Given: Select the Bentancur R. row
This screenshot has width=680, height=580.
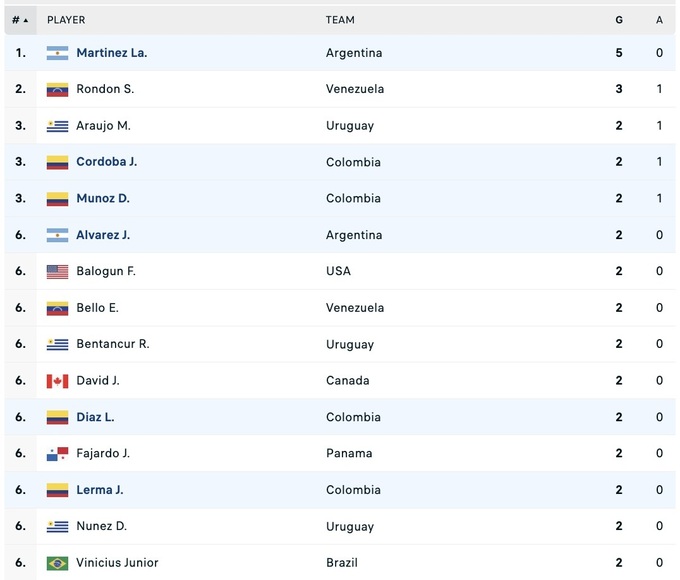Looking at the screenshot, I should tap(340, 344).
